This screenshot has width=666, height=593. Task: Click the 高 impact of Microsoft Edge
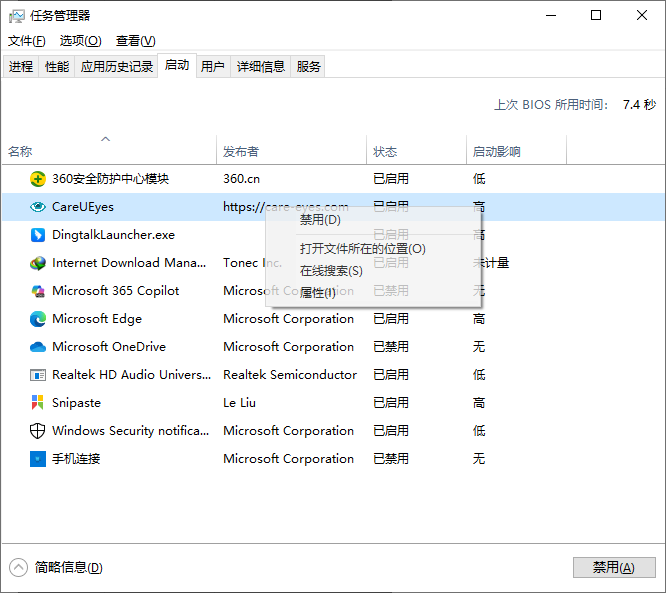(x=479, y=319)
